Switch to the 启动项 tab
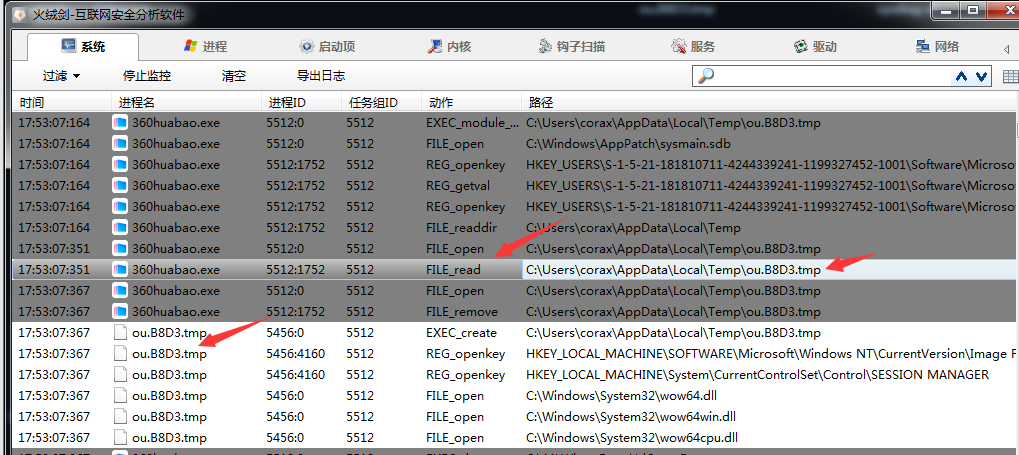The width and height of the screenshot is (1019, 455). point(327,47)
